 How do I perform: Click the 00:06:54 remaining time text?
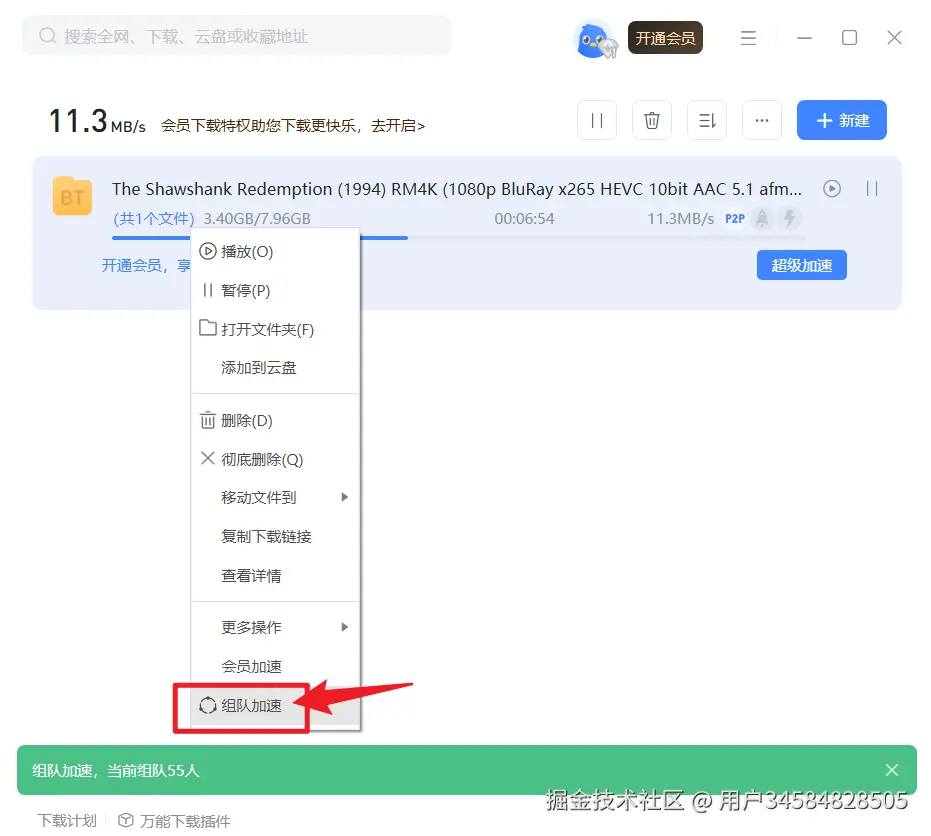coord(524,218)
